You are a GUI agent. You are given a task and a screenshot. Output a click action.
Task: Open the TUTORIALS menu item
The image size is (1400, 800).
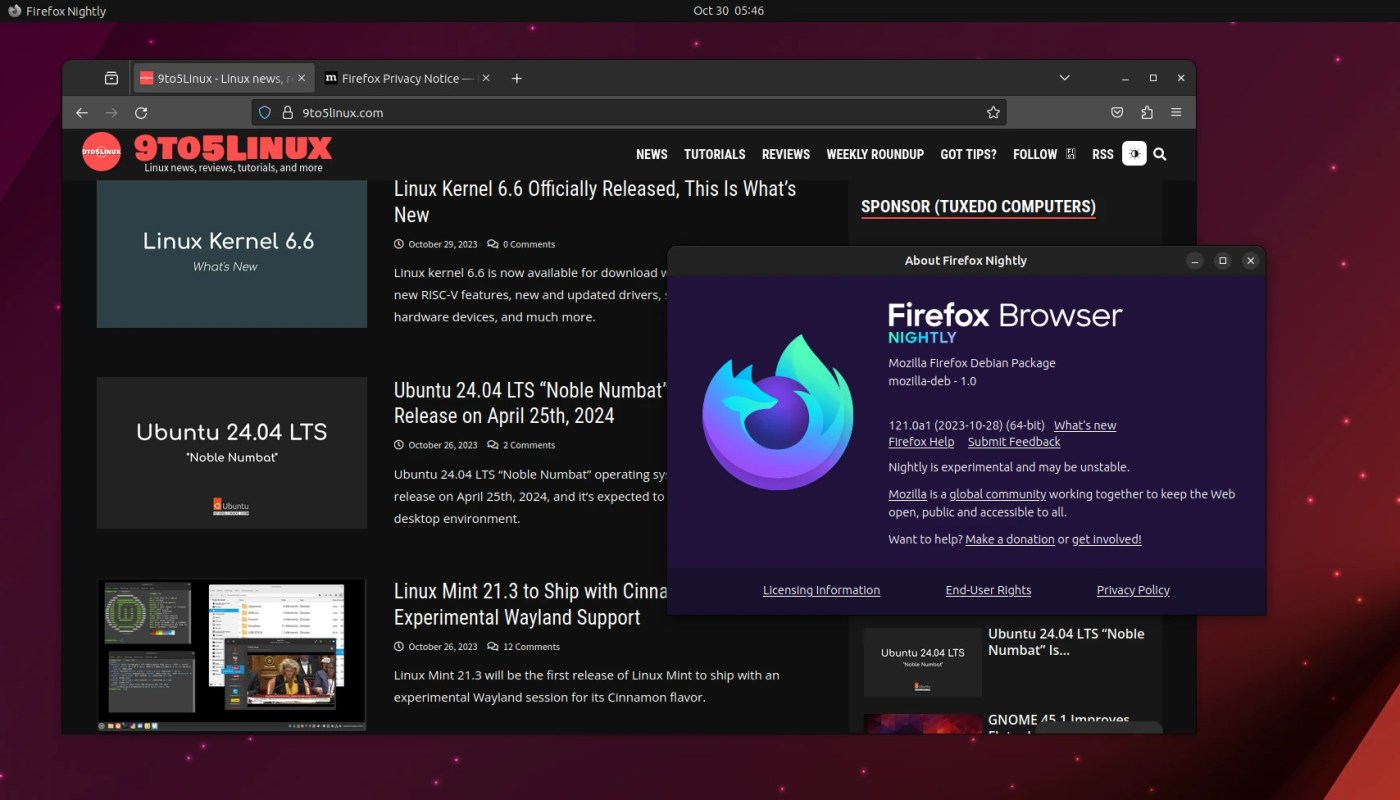[714, 154]
